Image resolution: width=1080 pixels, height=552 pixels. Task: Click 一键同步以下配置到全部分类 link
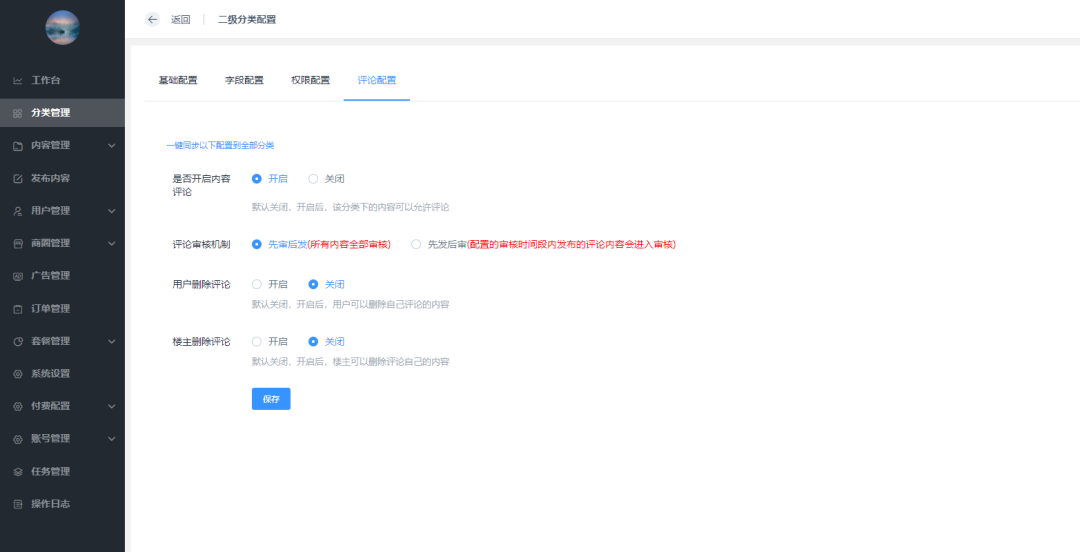click(x=220, y=145)
